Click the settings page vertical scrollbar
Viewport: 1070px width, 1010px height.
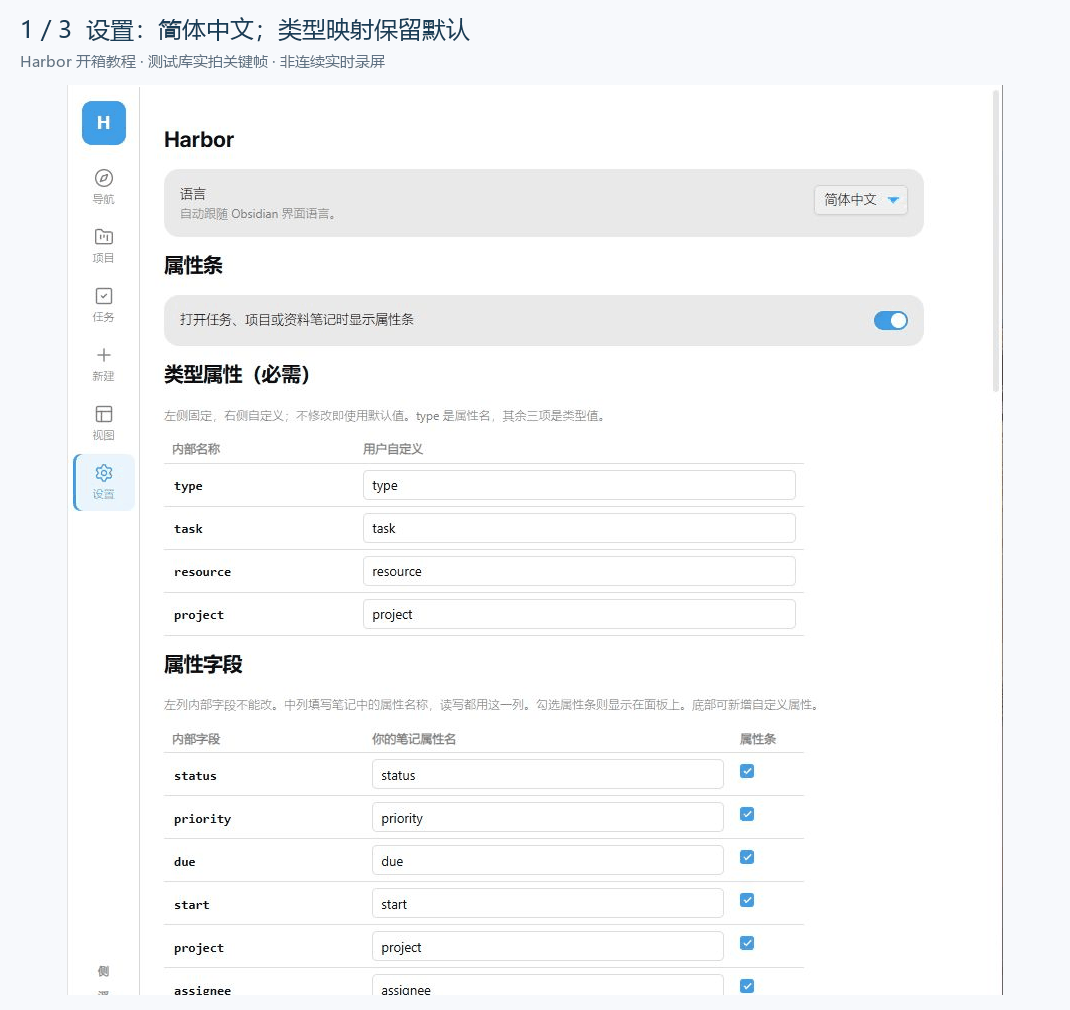click(996, 242)
